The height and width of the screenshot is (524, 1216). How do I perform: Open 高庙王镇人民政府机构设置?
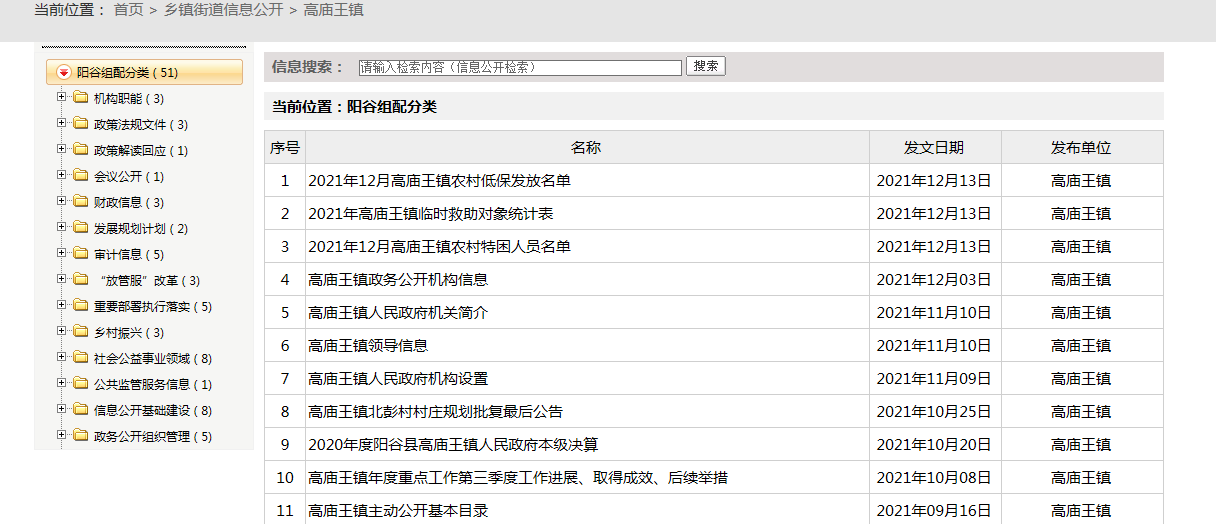(x=398, y=379)
